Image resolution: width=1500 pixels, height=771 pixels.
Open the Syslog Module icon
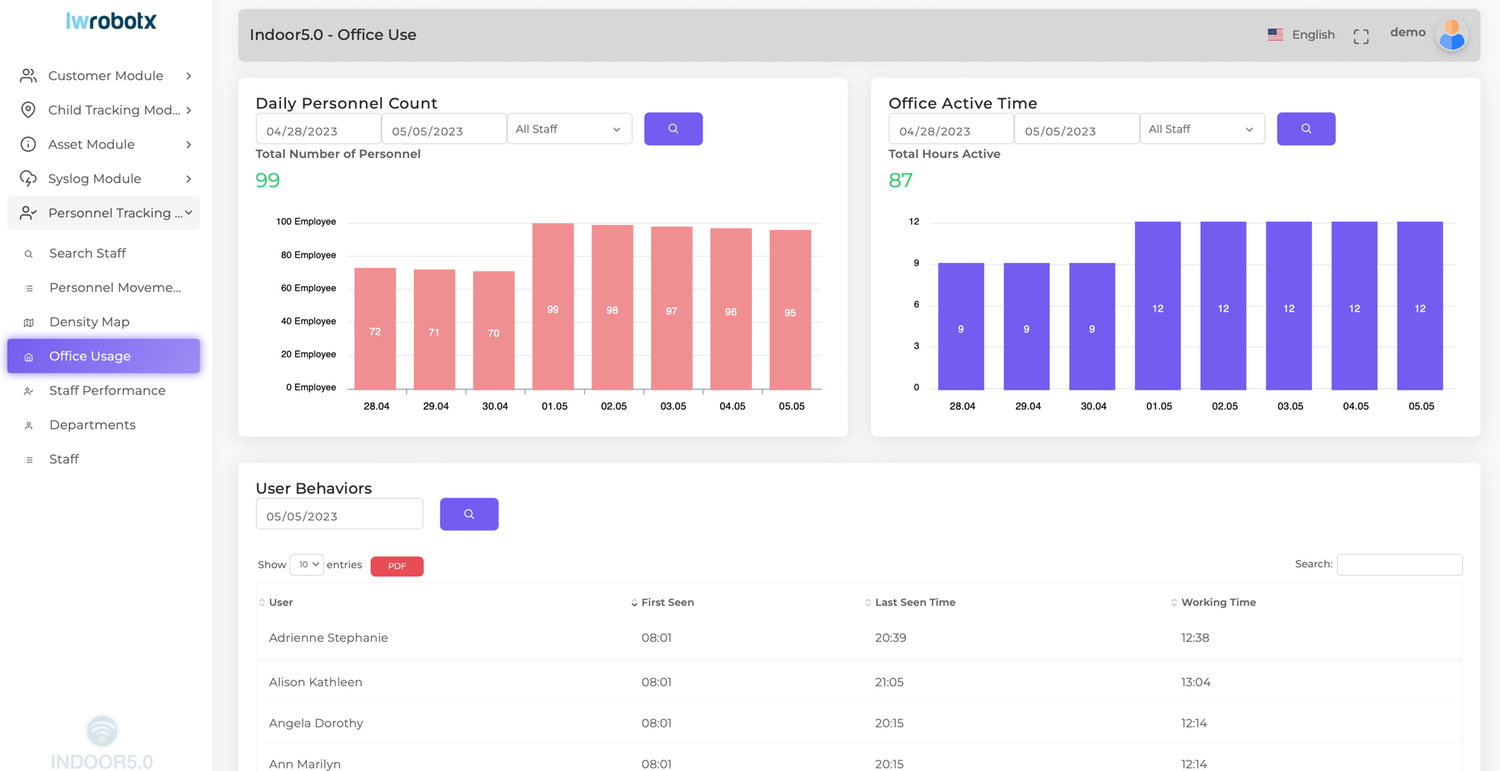(x=27, y=178)
